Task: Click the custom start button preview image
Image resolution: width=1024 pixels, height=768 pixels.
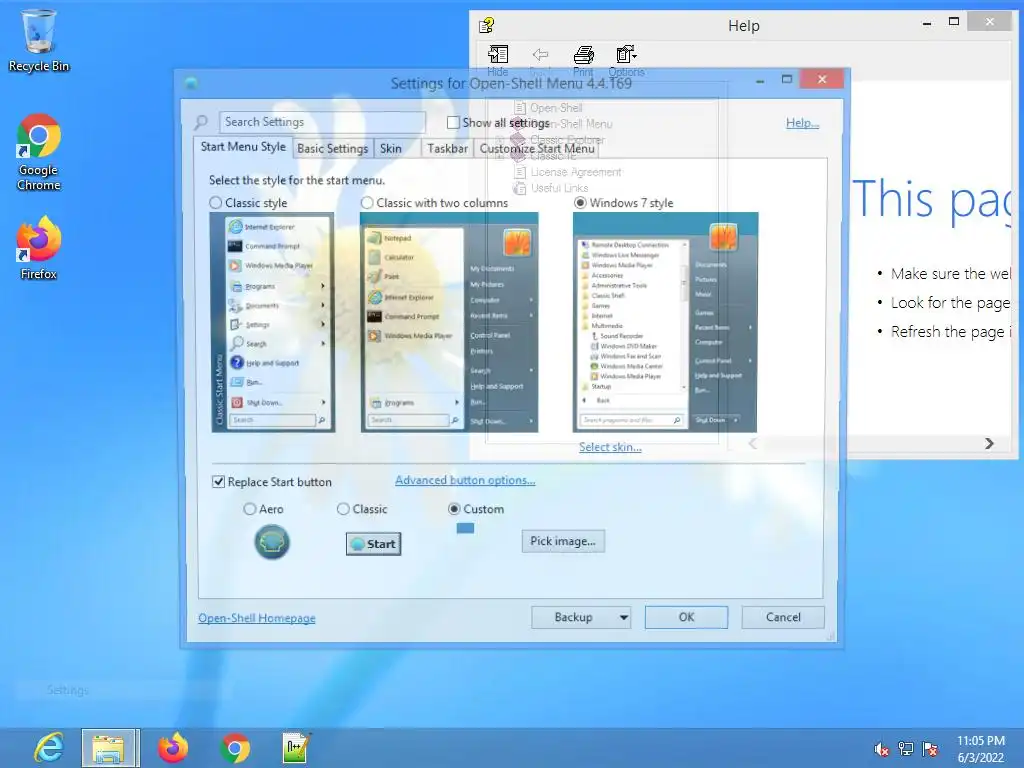Action: pyautogui.click(x=465, y=528)
